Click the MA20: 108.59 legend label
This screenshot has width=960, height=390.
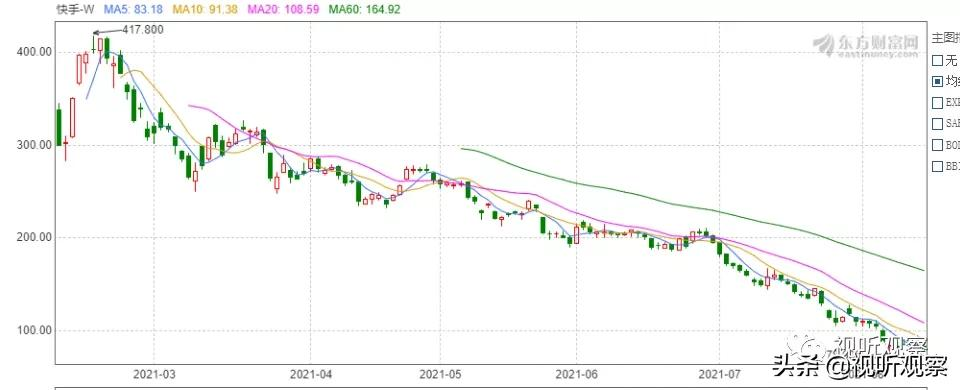[283, 9]
